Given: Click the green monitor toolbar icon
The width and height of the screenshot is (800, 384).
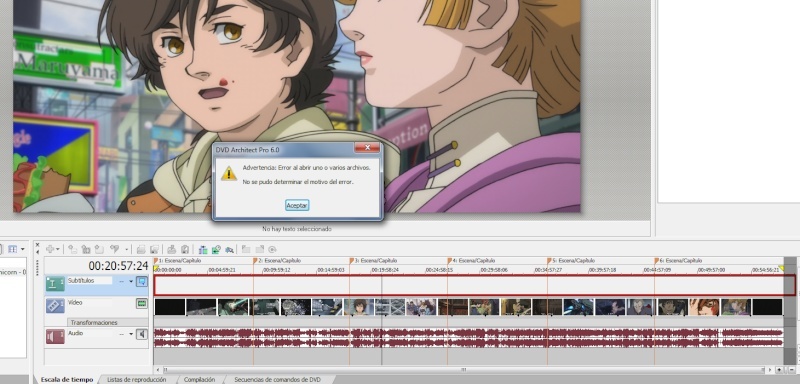Looking at the screenshot, I should point(216,249).
